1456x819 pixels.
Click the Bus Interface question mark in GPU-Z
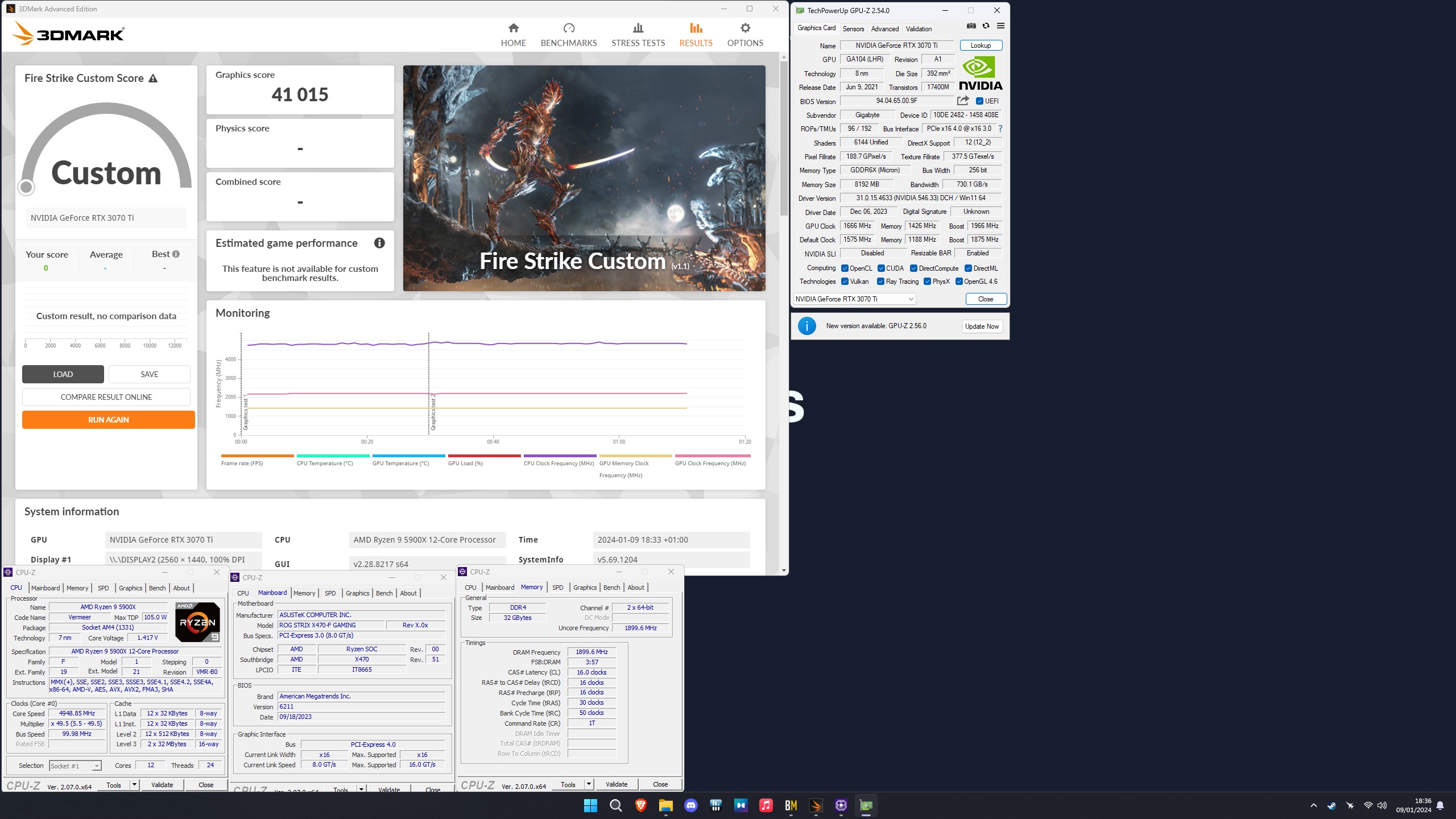coord(1000,129)
